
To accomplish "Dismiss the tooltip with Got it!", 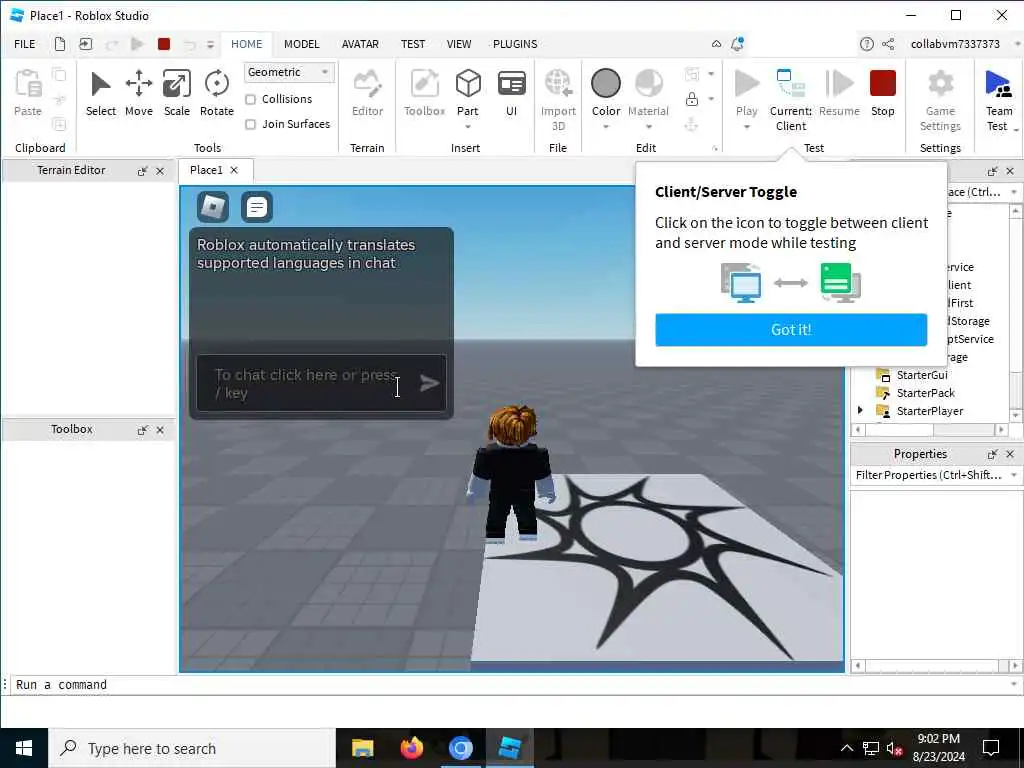I will pos(791,330).
